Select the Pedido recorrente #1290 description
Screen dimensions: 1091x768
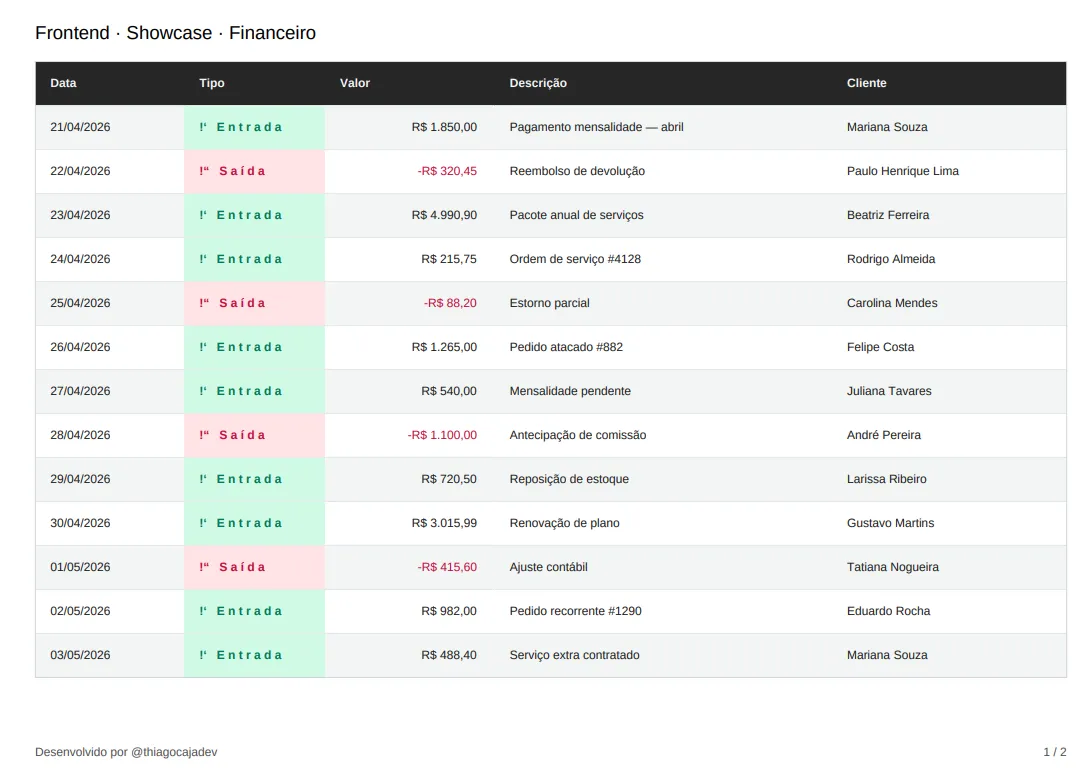coord(575,611)
